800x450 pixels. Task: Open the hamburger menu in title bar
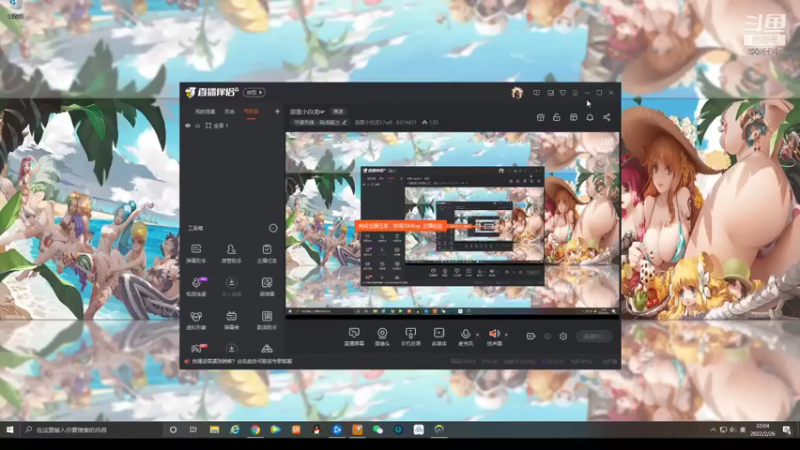pyautogui.click(x=575, y=93)
